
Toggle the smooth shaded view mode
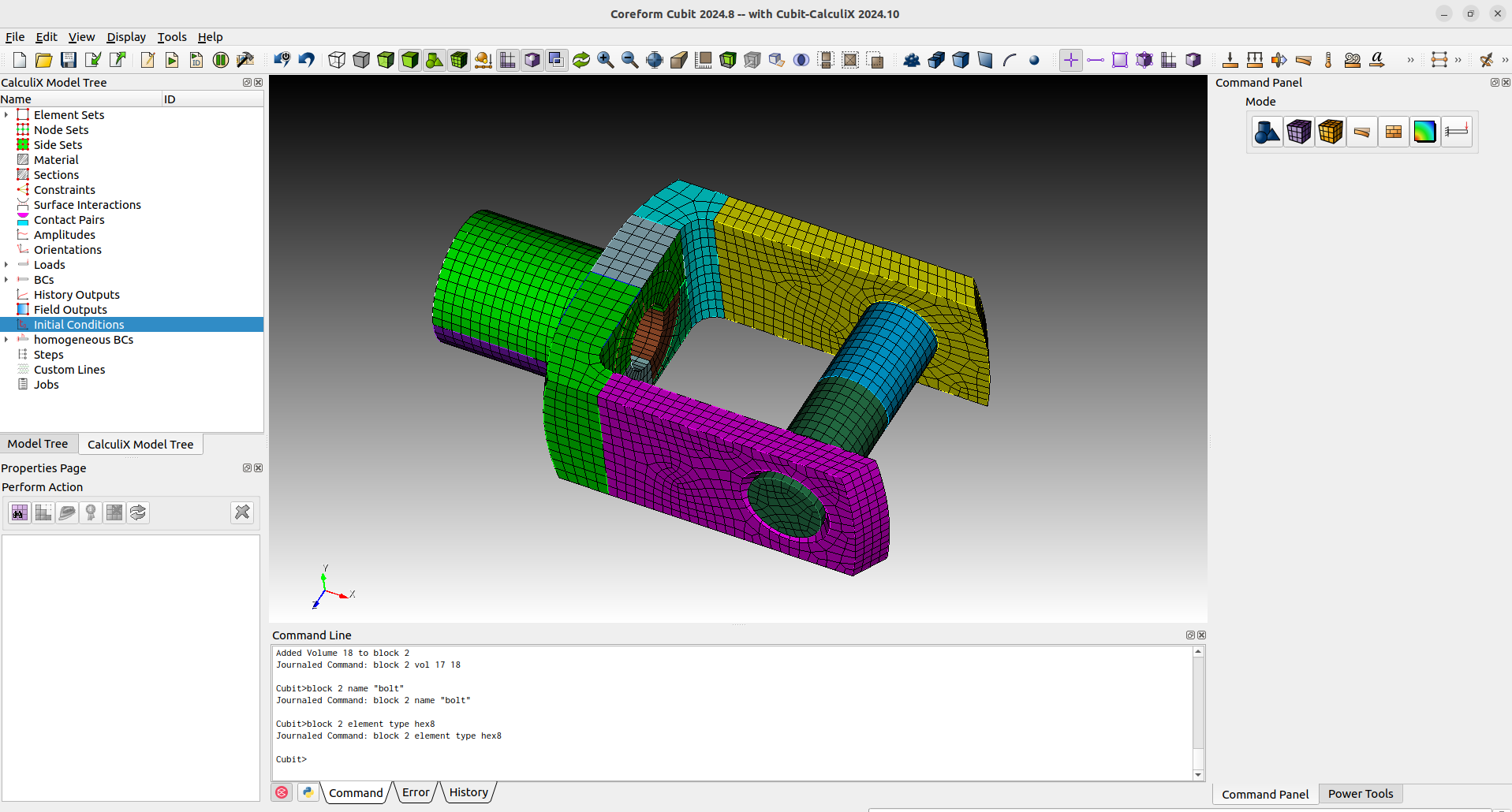click(410, 59)
